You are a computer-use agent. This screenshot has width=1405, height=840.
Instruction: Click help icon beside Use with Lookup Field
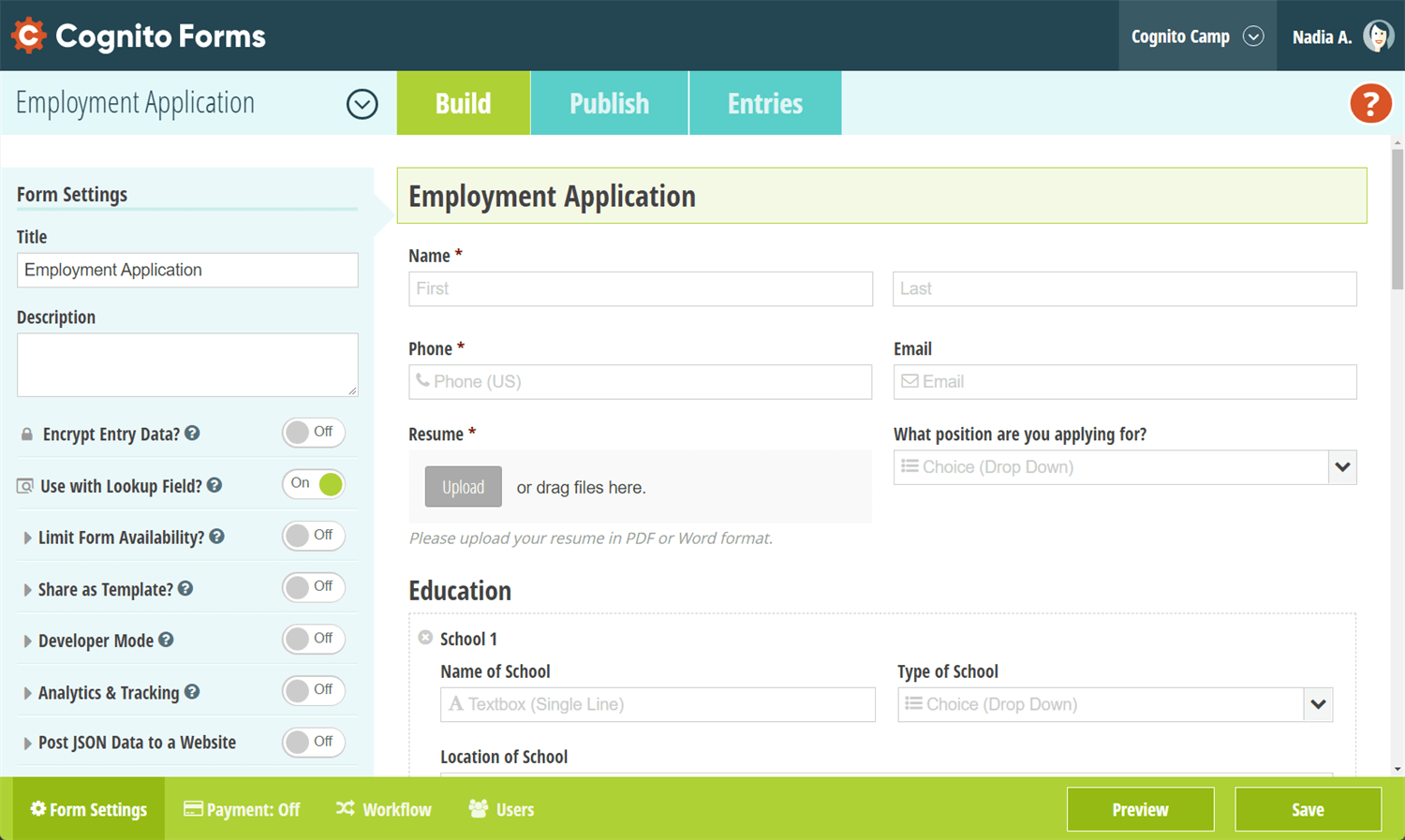pyautogui.click(x=214, y=485)
